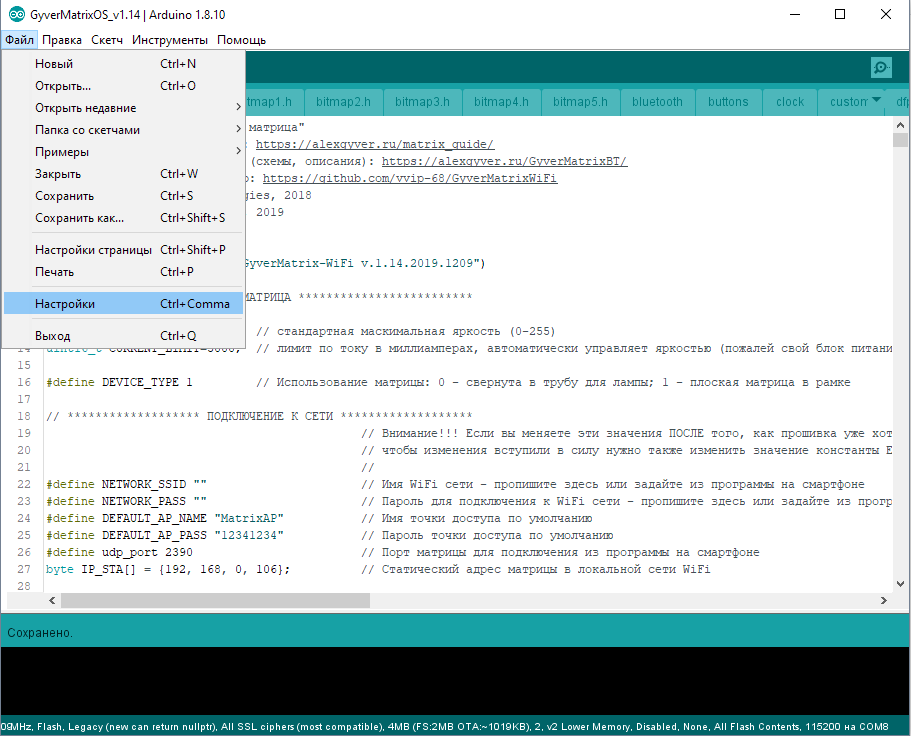Switch to the clock tab
This screenshot has width=911, height=736.
point(790,102)
